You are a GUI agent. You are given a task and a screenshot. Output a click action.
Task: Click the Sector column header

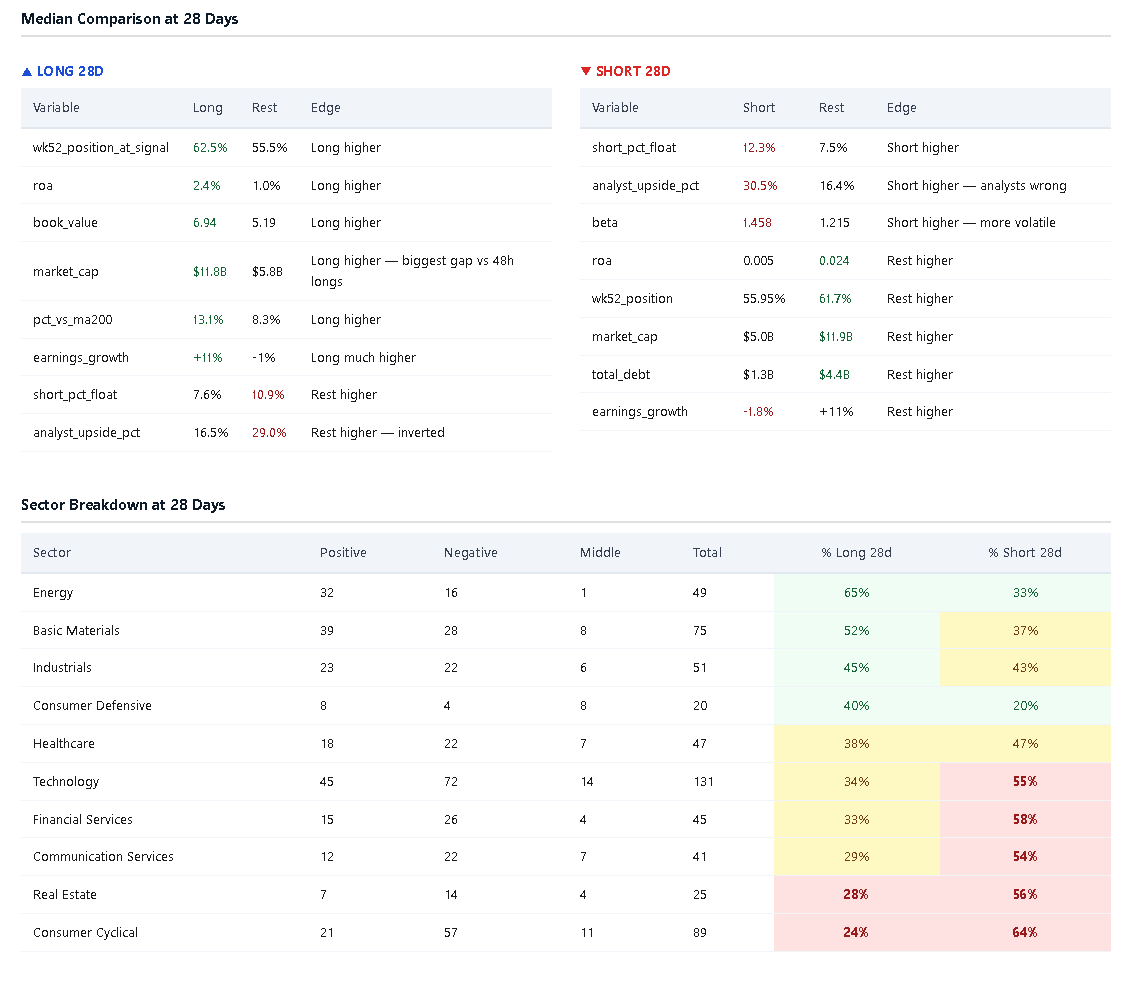tap(52, 553)
